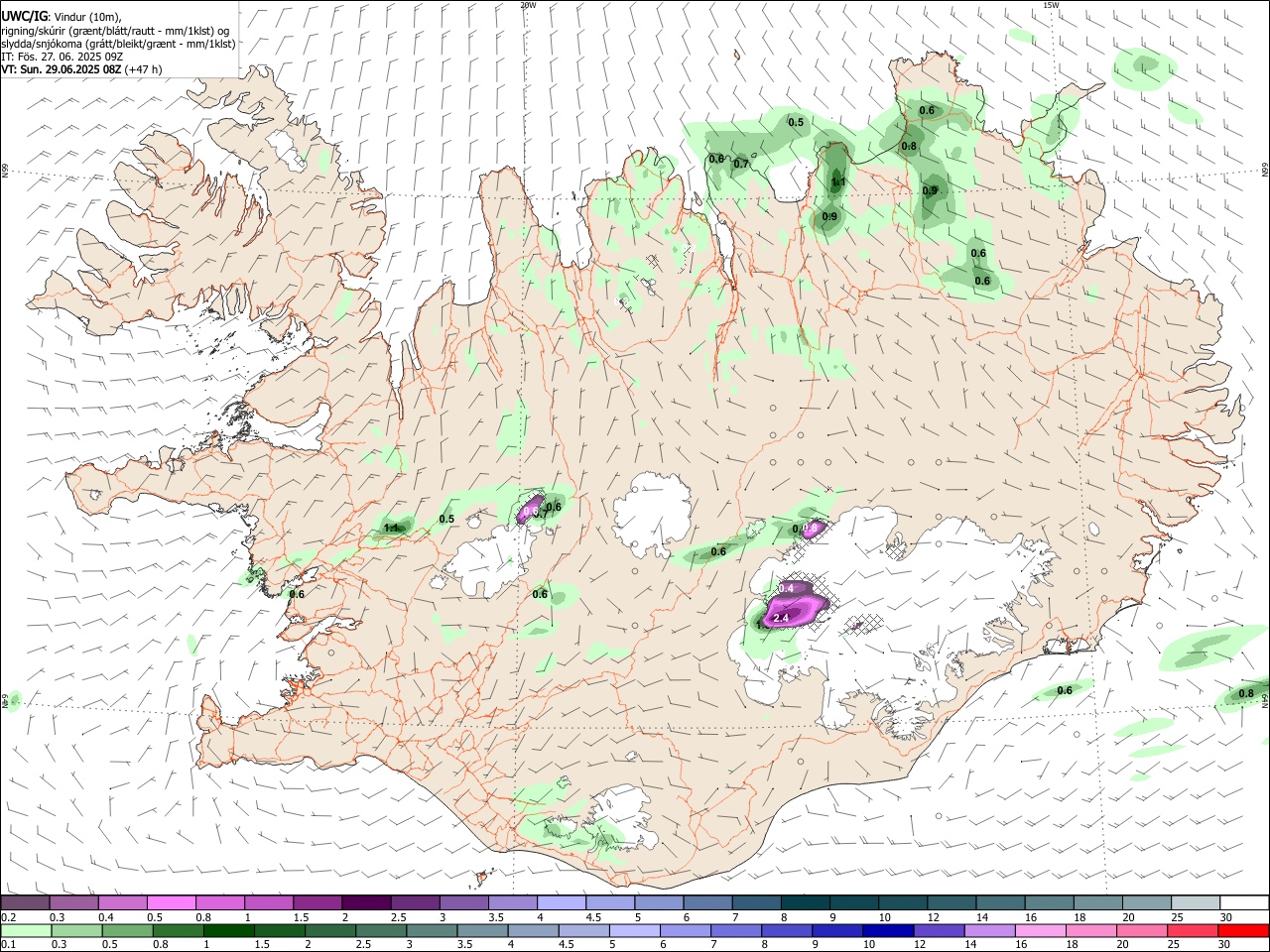Pick the darkest purple snow swatch at 2
1270x952 pixels.
(365, 902)
